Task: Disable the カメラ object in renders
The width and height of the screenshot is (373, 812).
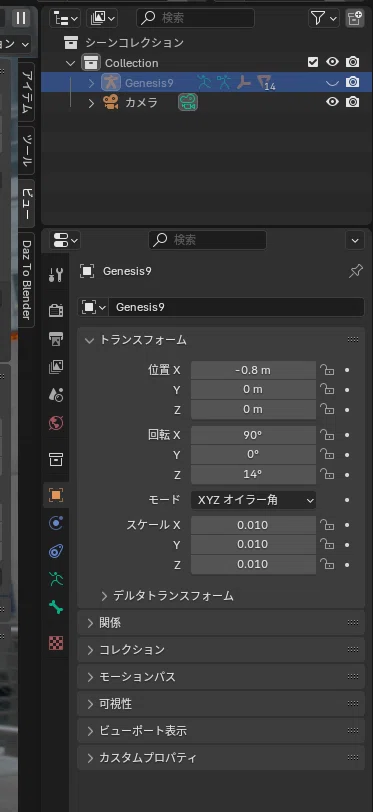Action: pos(353,102)
